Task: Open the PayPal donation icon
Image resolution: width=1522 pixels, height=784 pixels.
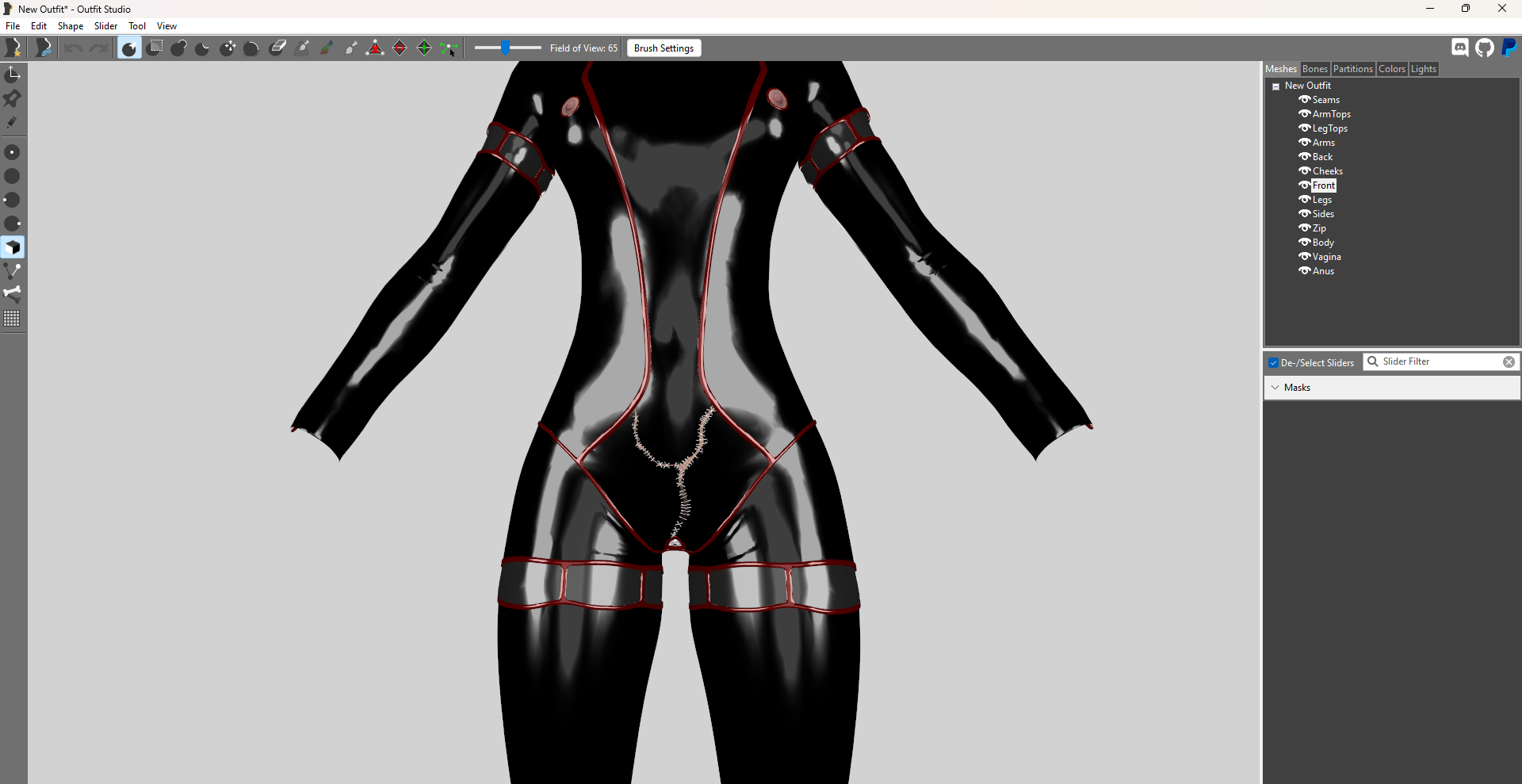Action: [1509, 48]
